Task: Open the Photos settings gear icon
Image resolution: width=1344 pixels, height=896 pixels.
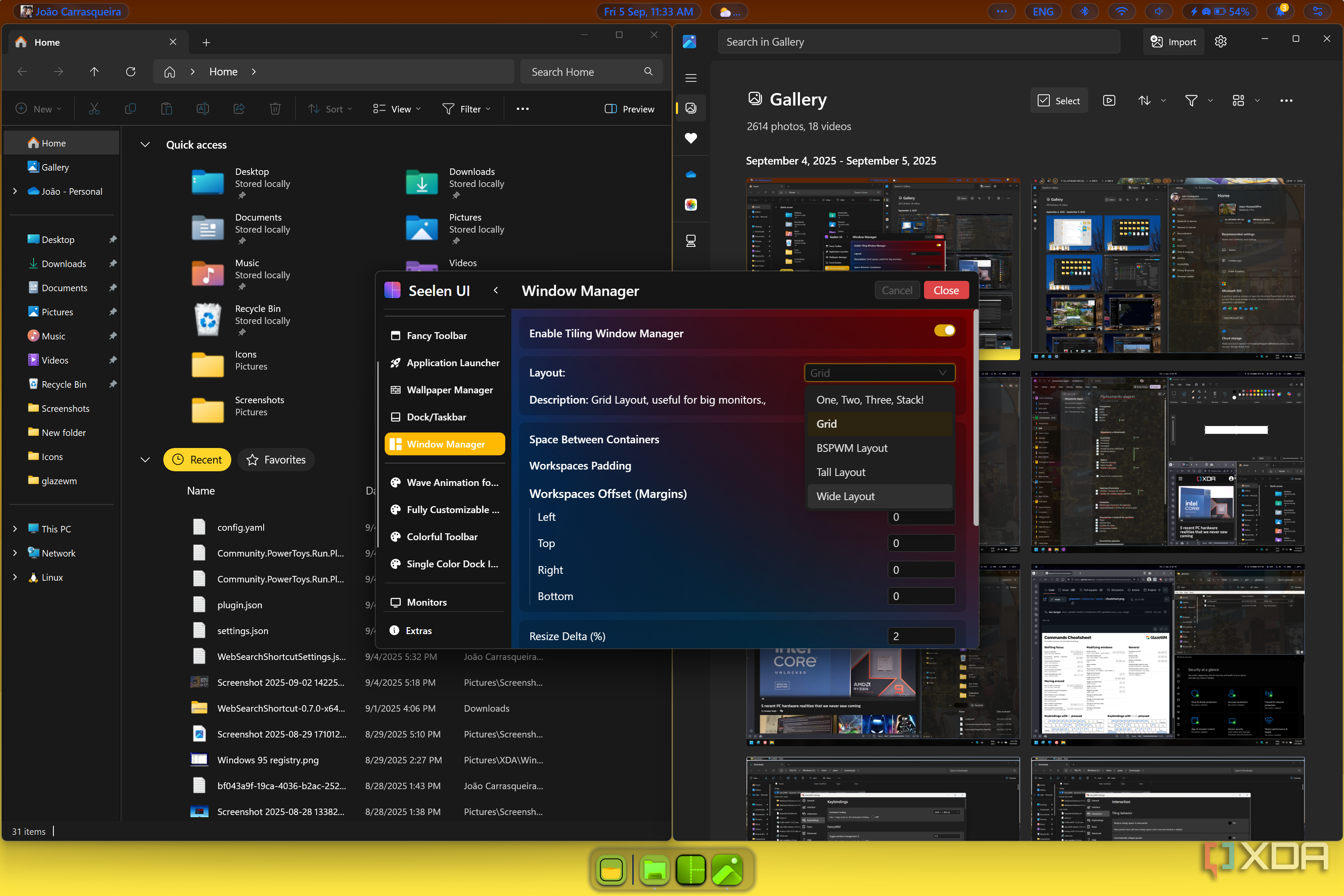Action: [x=1220, y=42]
